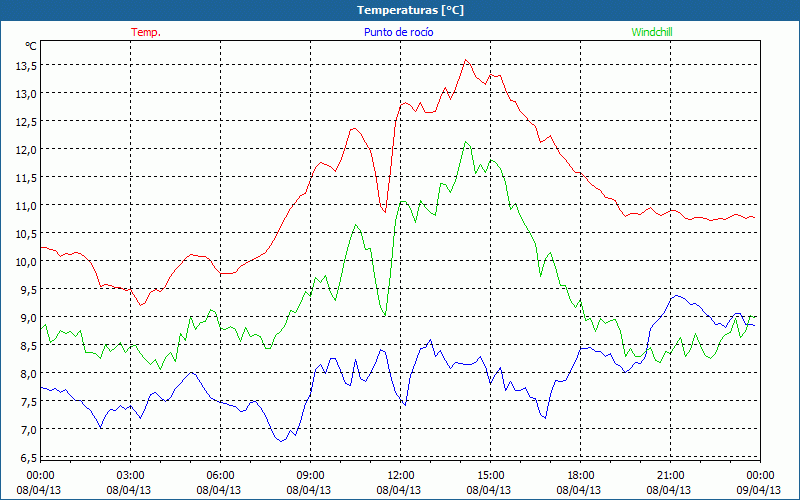Click the 06:00 time axis label
Screen dimensions: 800x500
(220, 476)
